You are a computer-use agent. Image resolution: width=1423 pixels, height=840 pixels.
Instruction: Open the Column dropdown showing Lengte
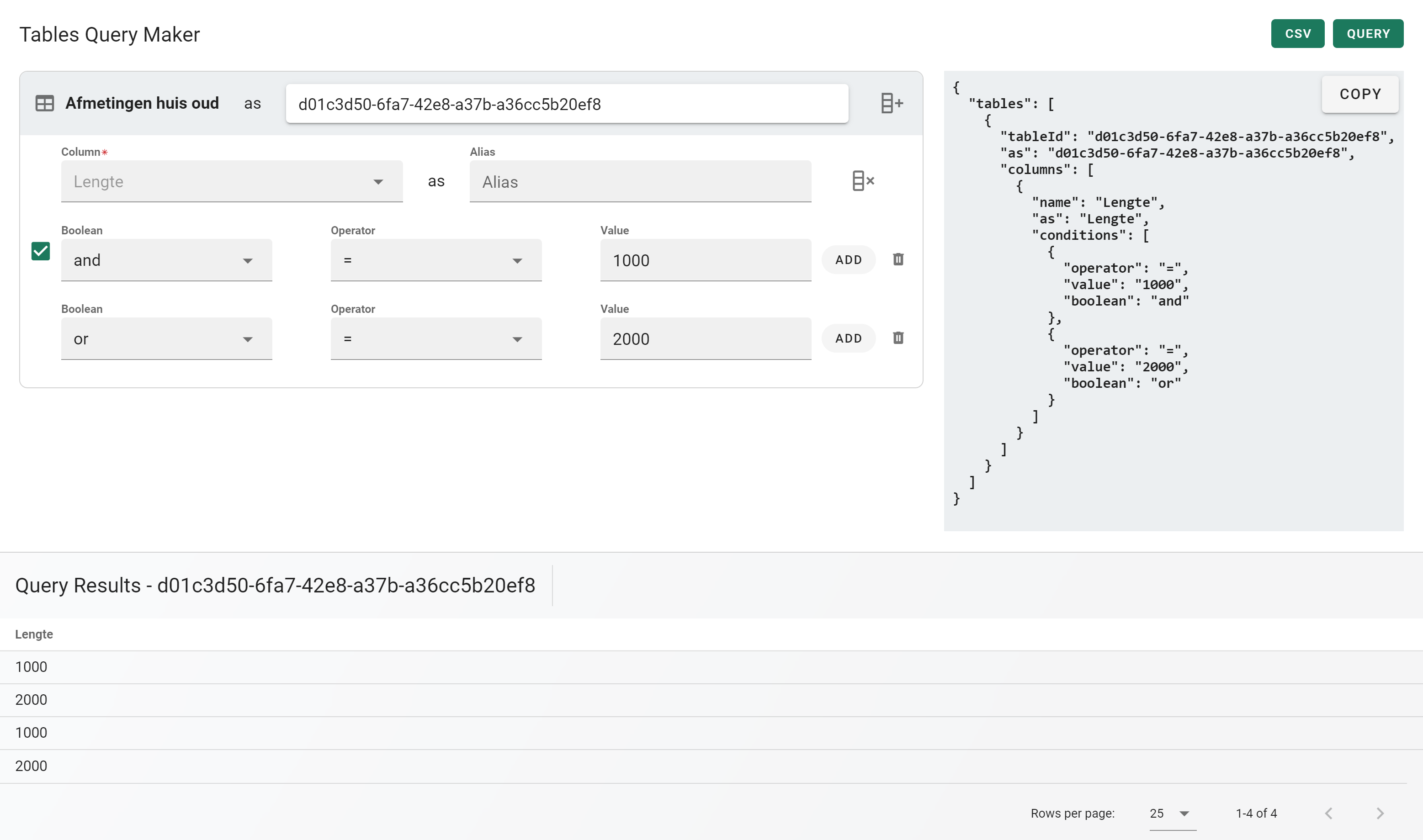pyautogui.click(x=232, y=182)
